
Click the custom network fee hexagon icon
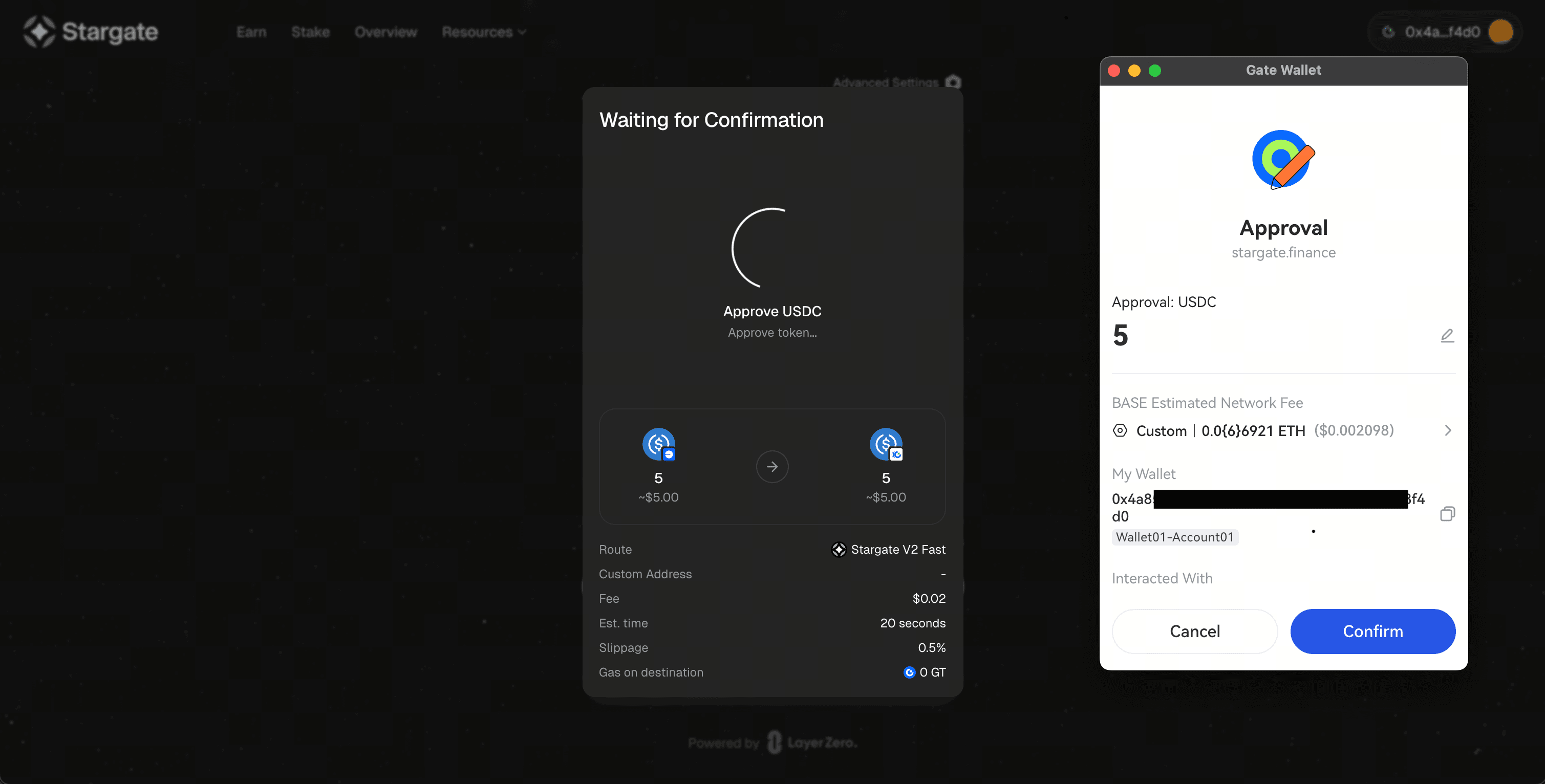pyautogui.click(x=1120, y=430)
